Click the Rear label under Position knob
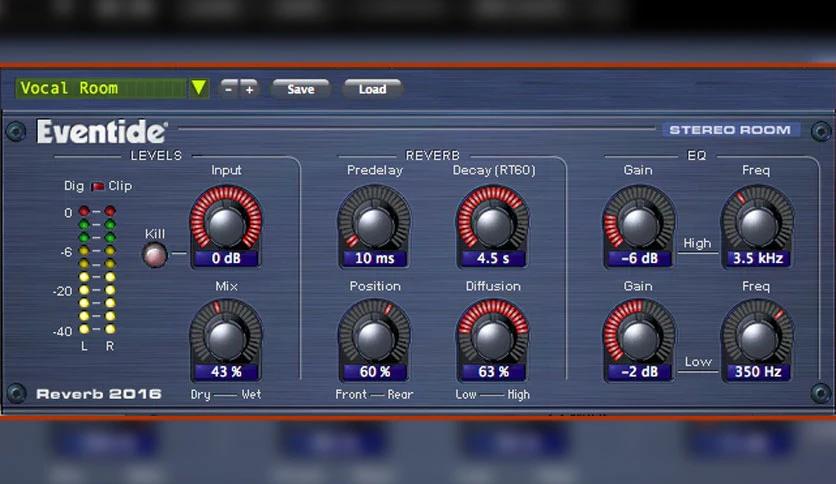This screenshot has height=484, width=836. tap(400, 394)
